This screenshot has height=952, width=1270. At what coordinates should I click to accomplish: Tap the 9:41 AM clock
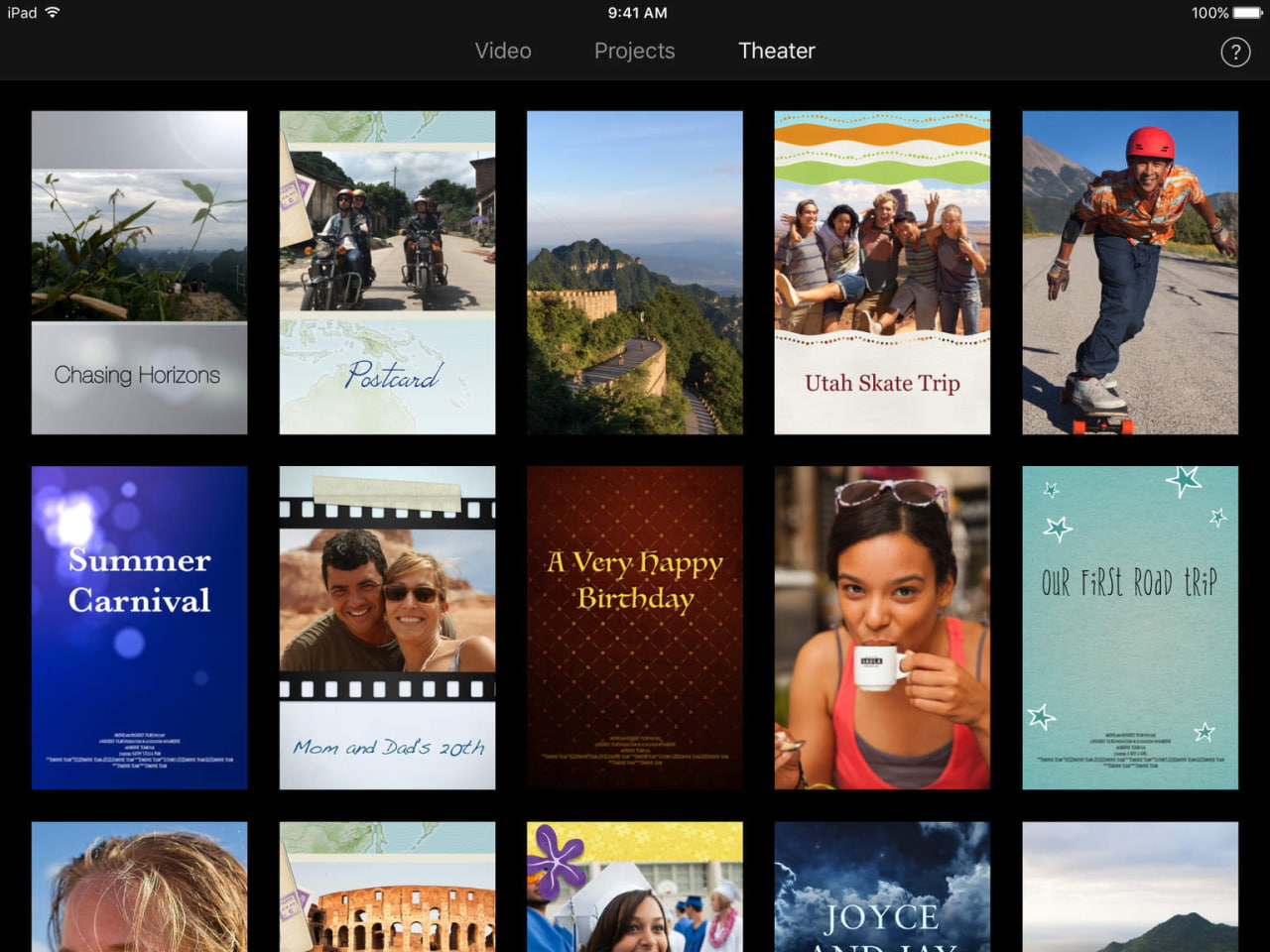pos(637,13)
